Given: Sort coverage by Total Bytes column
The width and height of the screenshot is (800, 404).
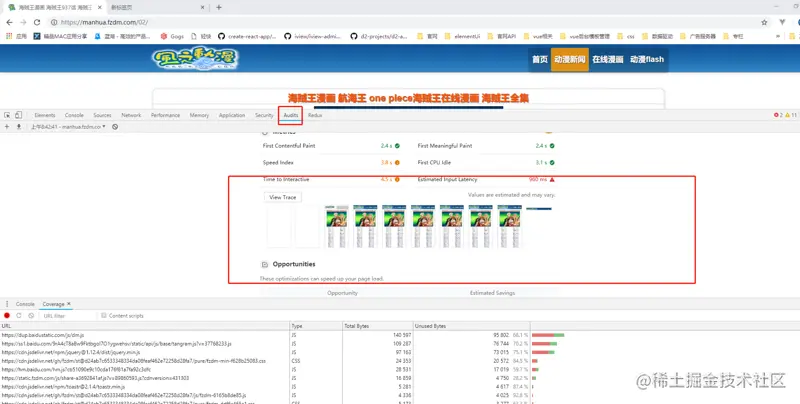Looking at the screenshot, I should (378, 326).
